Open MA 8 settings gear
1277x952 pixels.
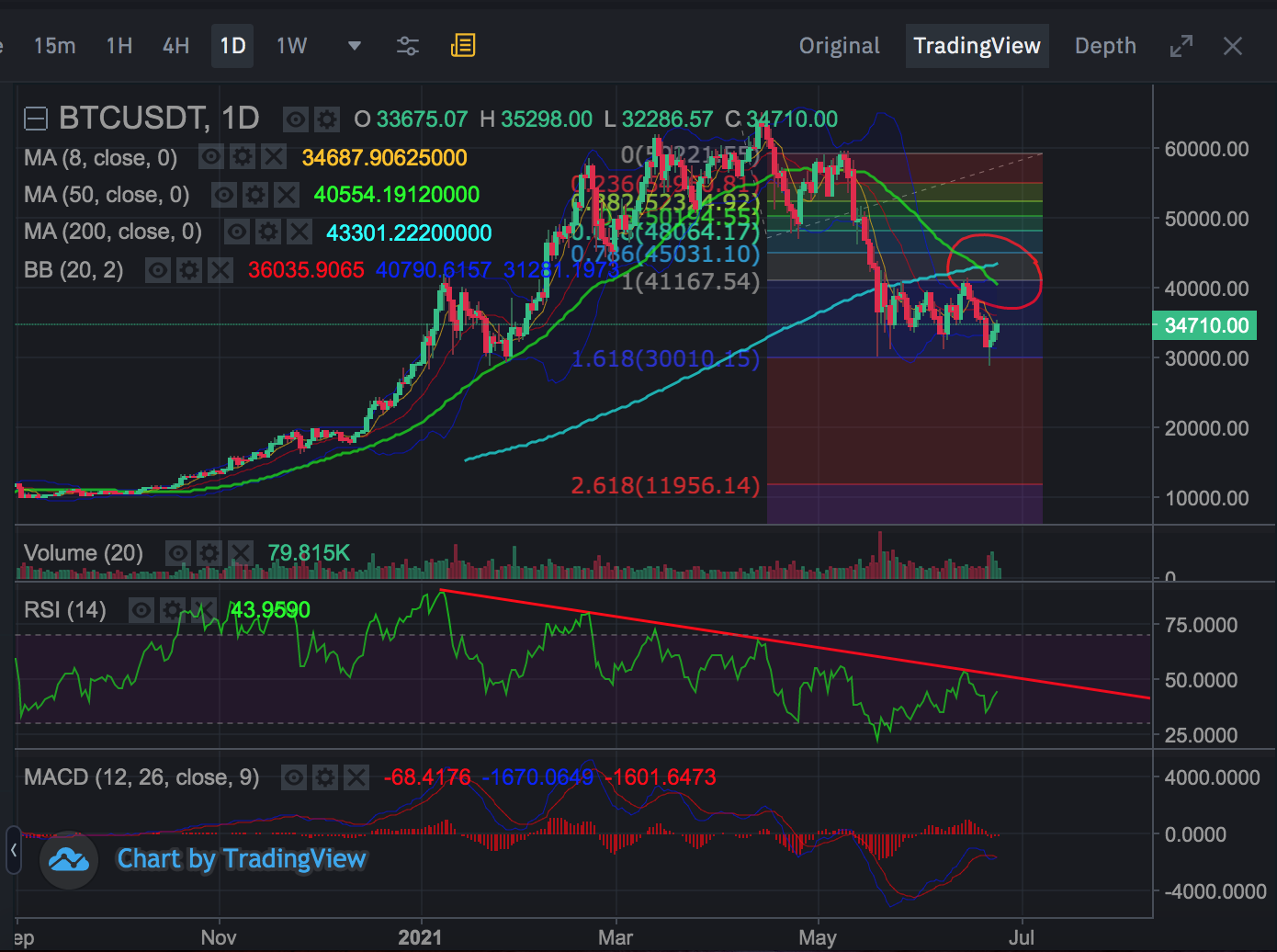click(x=243, y=157)
